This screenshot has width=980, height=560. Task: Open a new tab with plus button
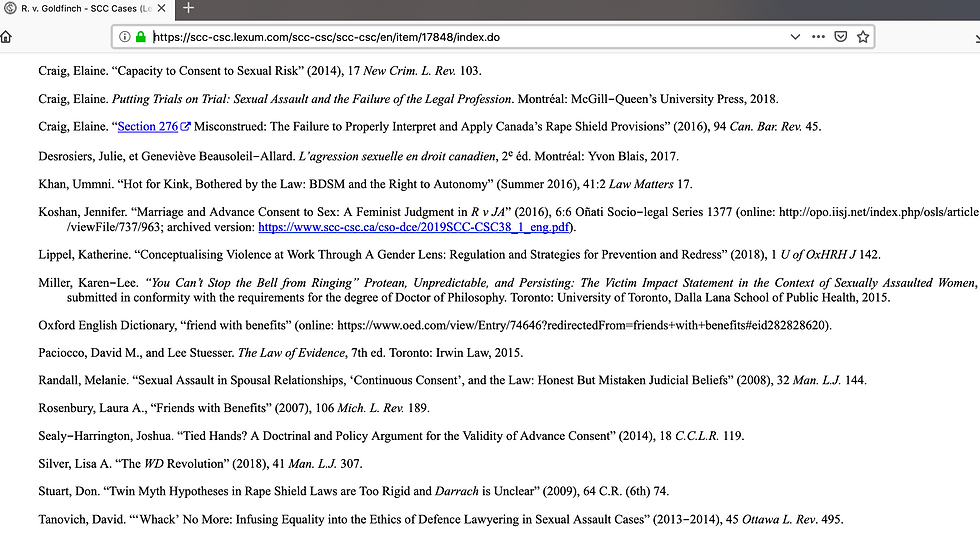[188, 8]
